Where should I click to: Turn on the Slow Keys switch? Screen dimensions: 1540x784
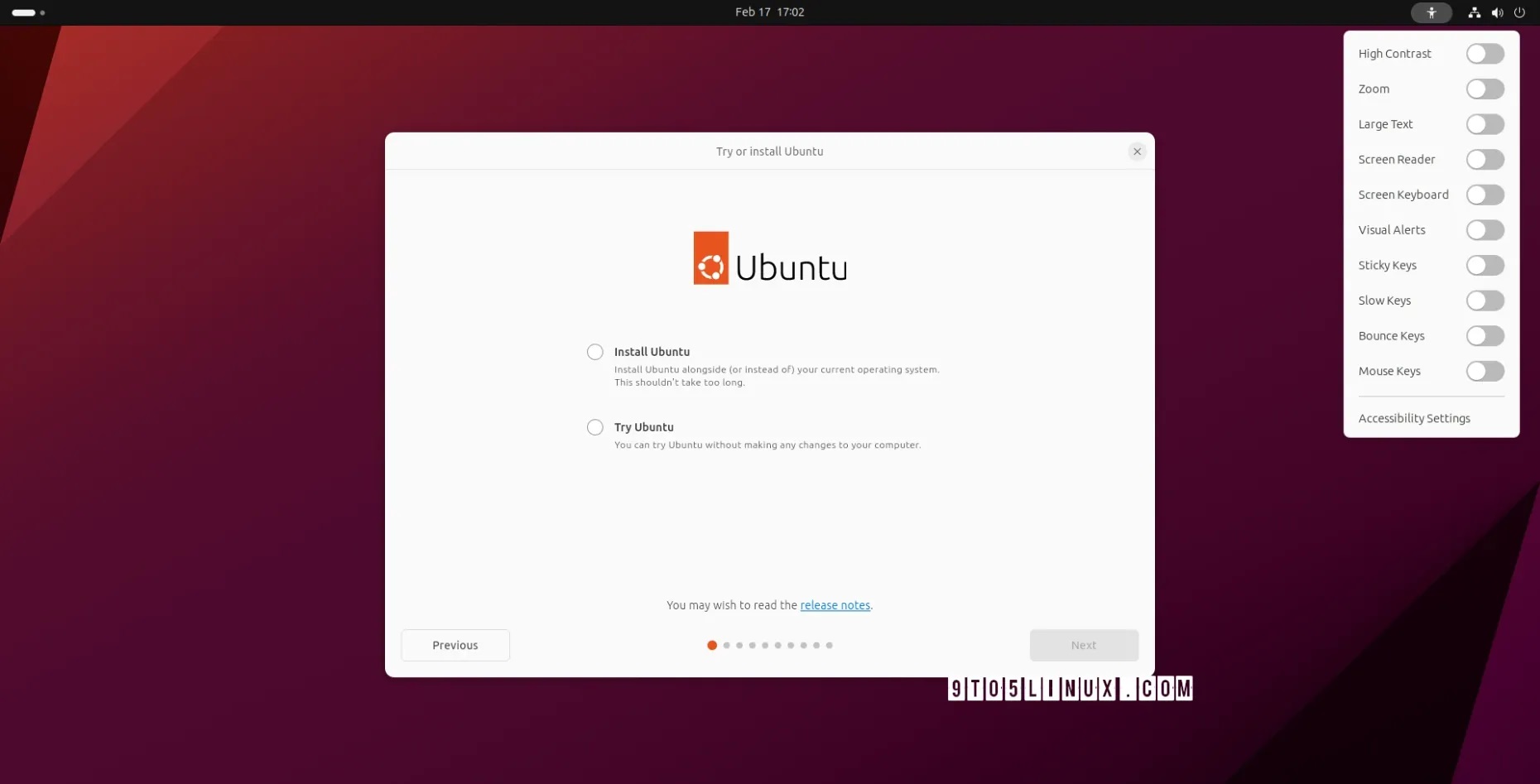[x=1485, y=301]
